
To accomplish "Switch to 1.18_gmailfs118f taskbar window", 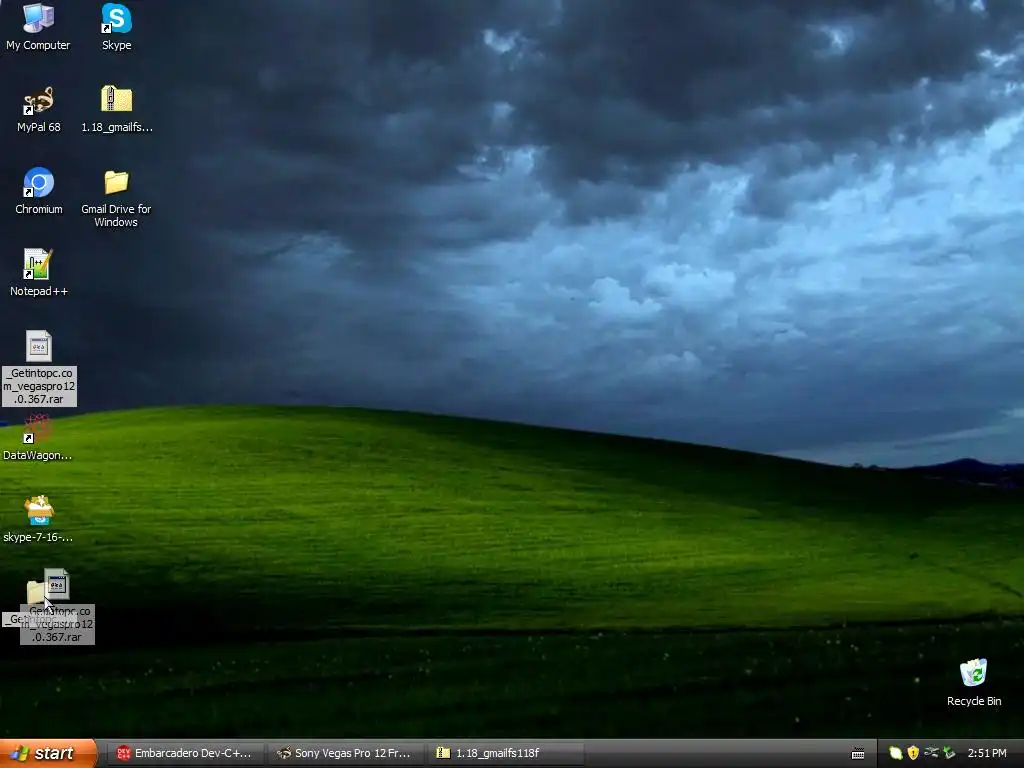I will point(505,753).
